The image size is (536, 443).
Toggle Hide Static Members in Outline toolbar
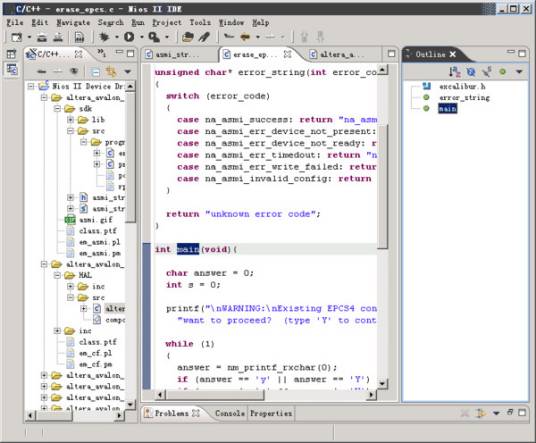coord(486,71)
